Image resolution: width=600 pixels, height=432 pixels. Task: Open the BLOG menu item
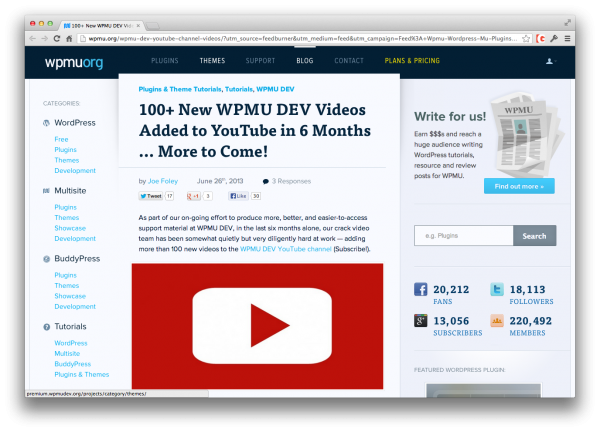click(305, 61)
